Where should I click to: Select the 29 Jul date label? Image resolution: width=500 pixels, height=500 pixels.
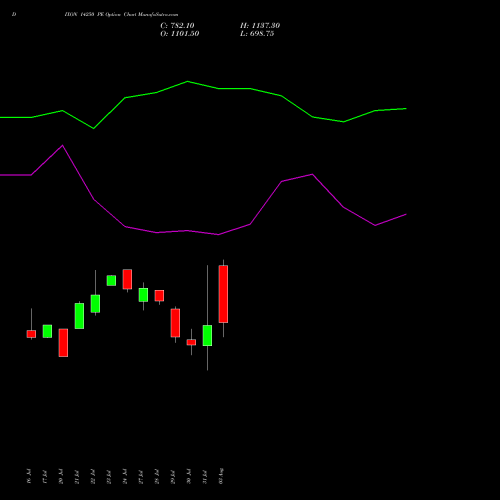click(173, 476)
